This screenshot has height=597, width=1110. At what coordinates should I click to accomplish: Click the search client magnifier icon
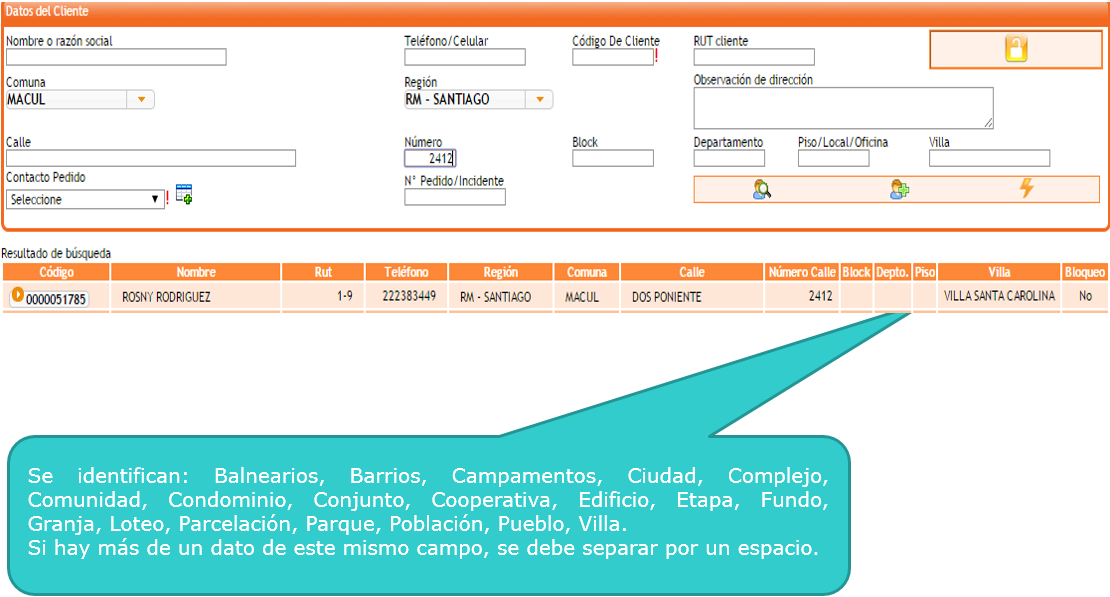click(762, 189)
